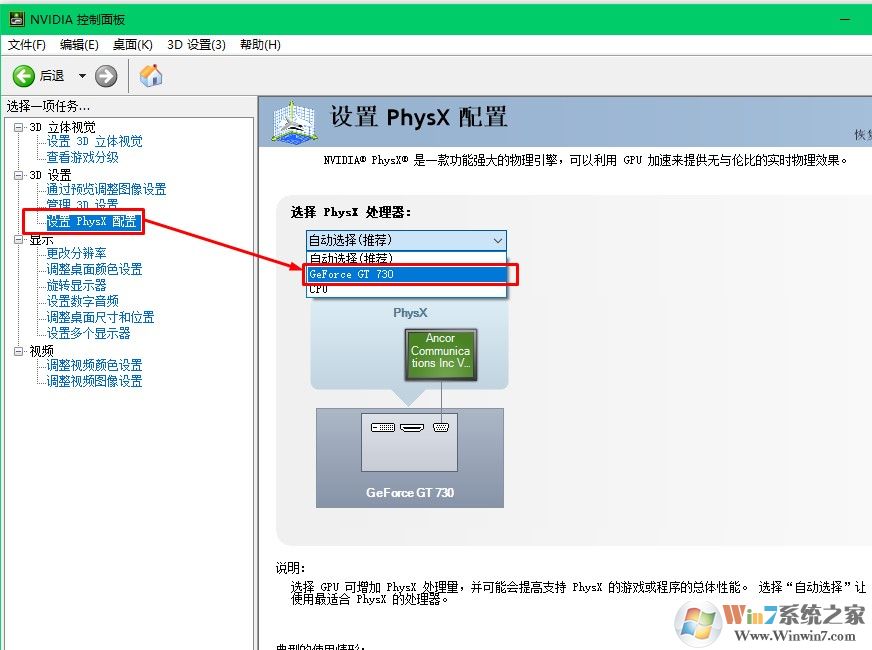
Task: Select the Ancor Communications monitor icon
Action: (x=440, y=354)
